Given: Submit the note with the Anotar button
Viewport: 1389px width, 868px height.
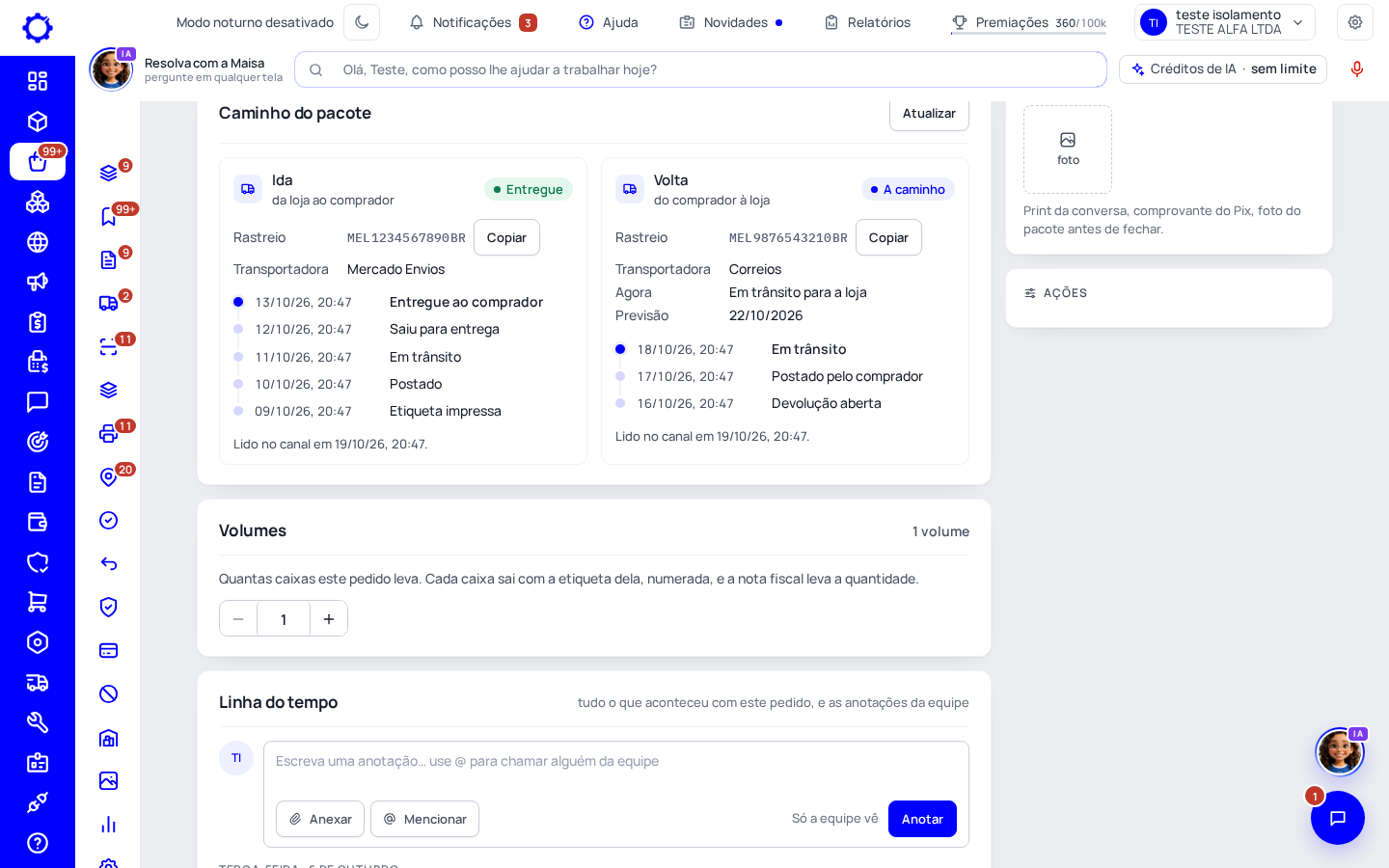Looking at the screenshot, I should (x=922, y=819).
